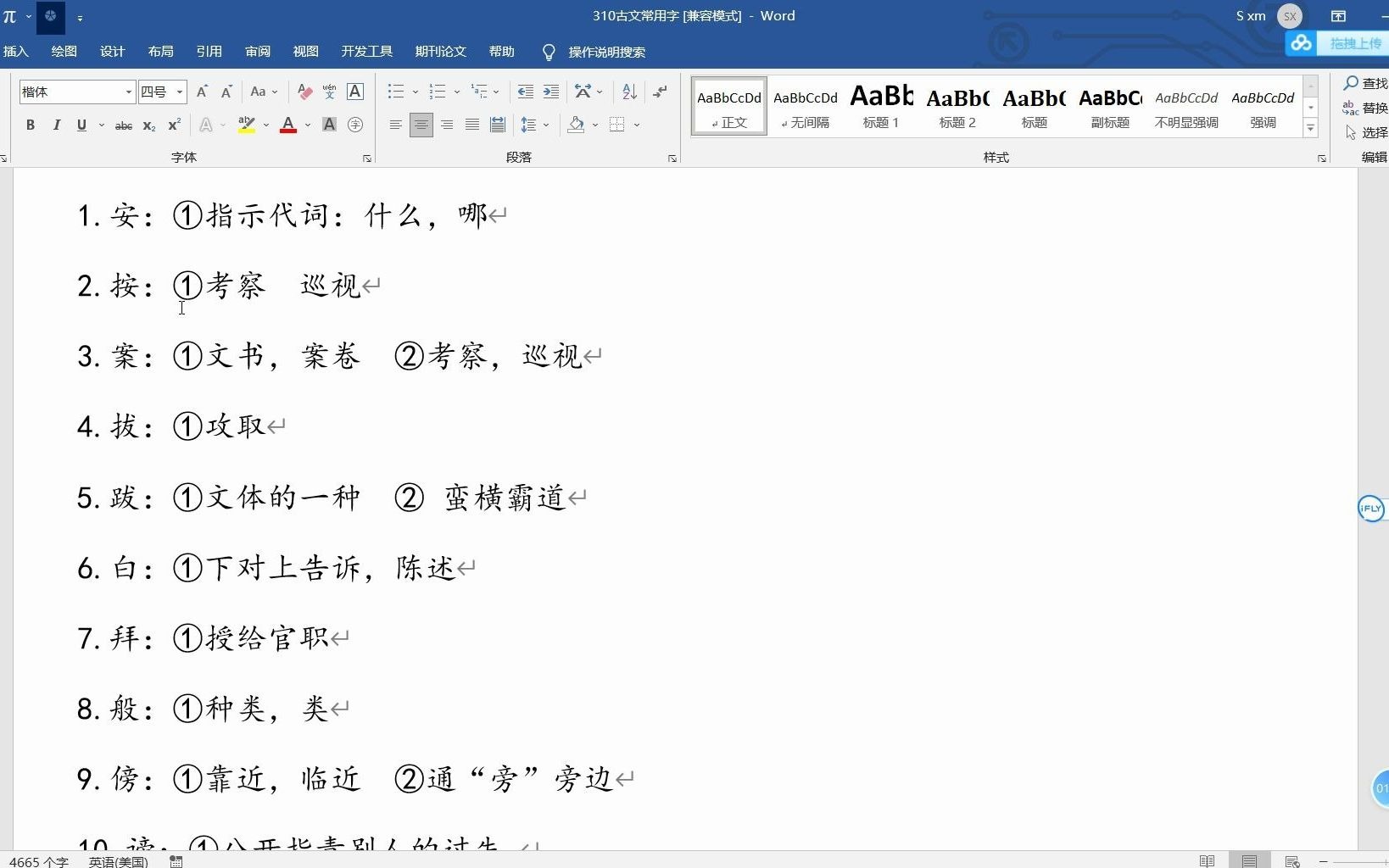Apply distributed alignment icon
1389x868 pixels.
tap(498, 125)
